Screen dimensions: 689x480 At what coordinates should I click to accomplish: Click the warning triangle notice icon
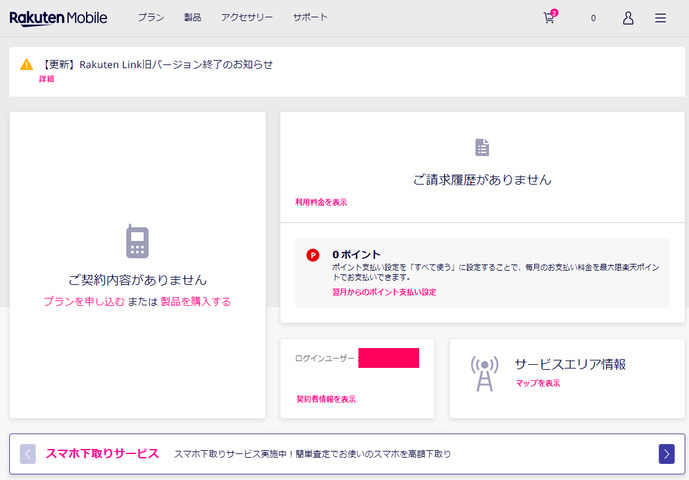point(27,65)
